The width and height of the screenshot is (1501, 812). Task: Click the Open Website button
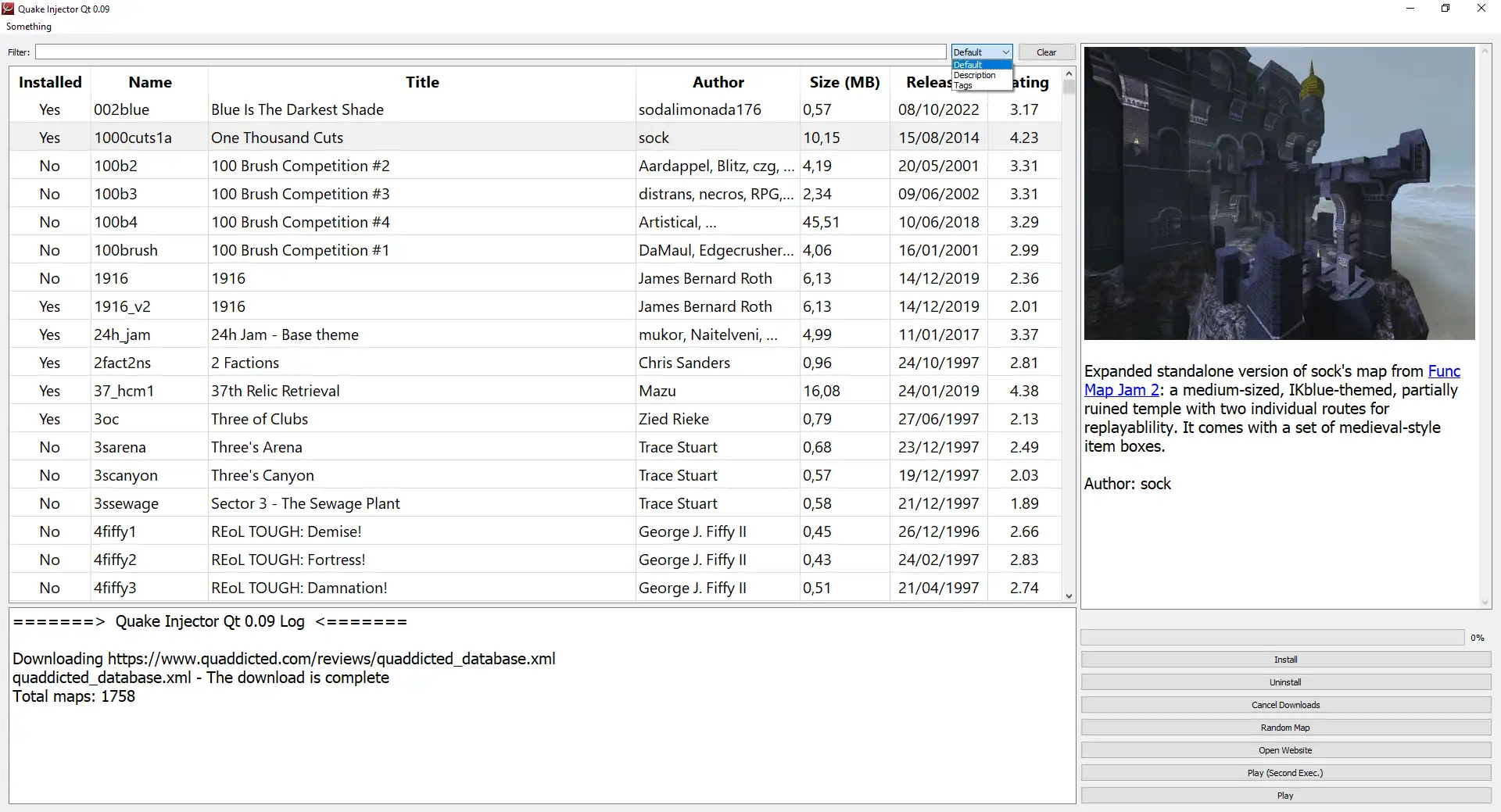point(1286,750)
